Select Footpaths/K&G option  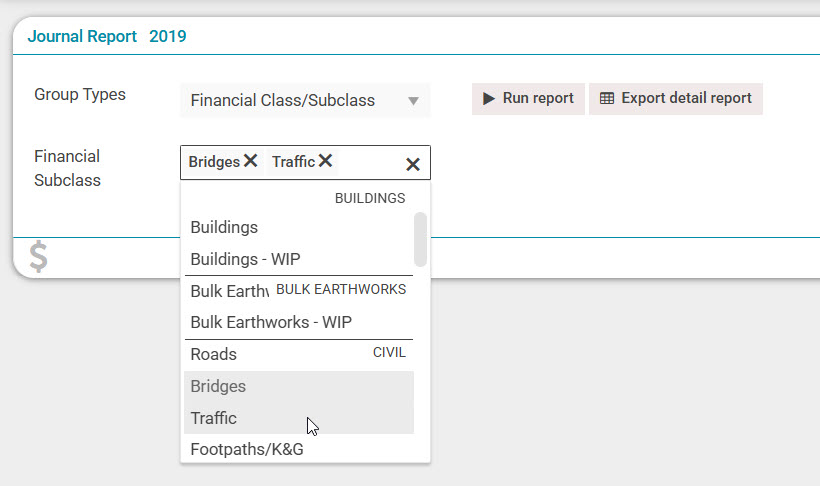(246, 449)
